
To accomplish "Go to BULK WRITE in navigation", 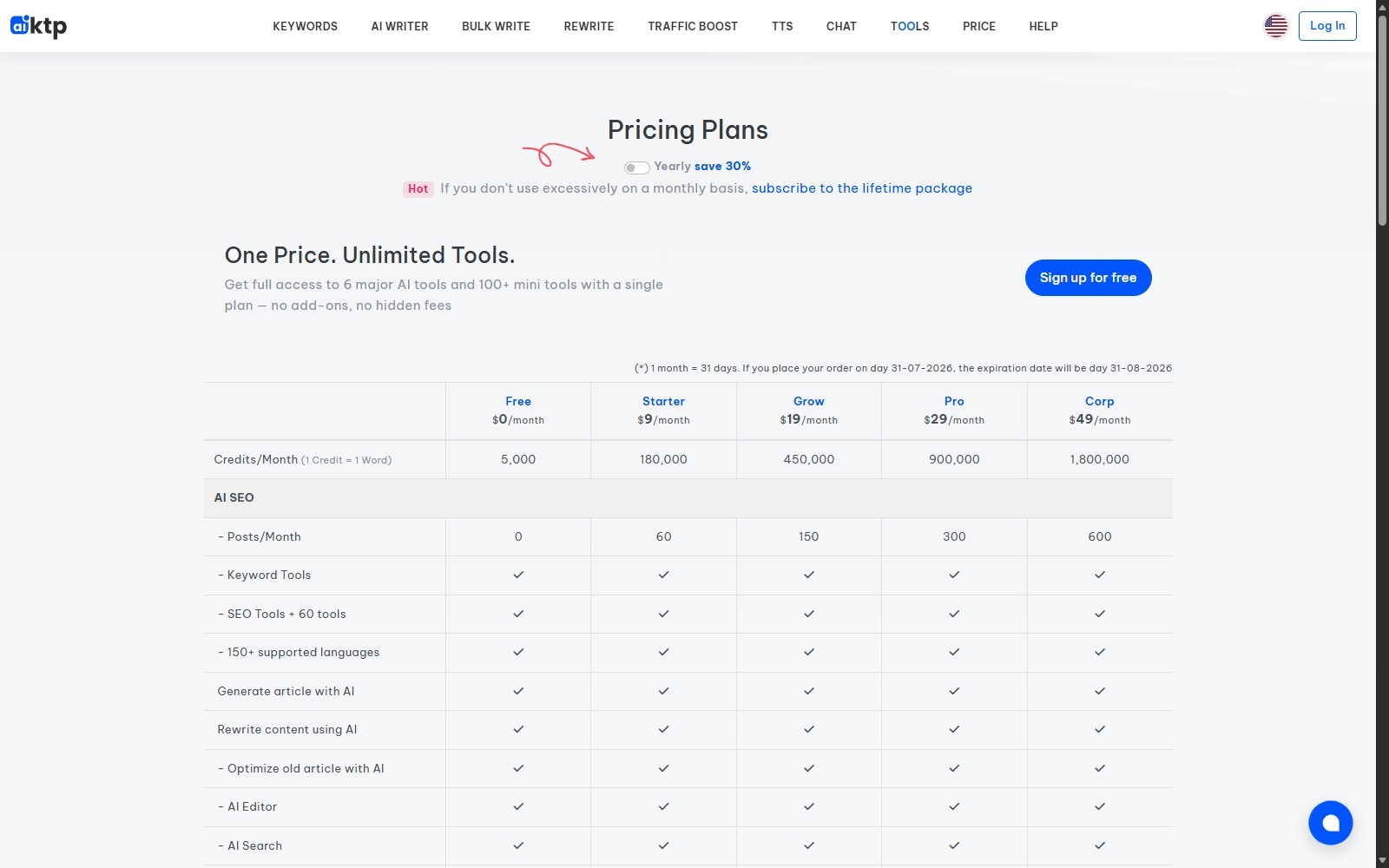I will click(496, 26).
